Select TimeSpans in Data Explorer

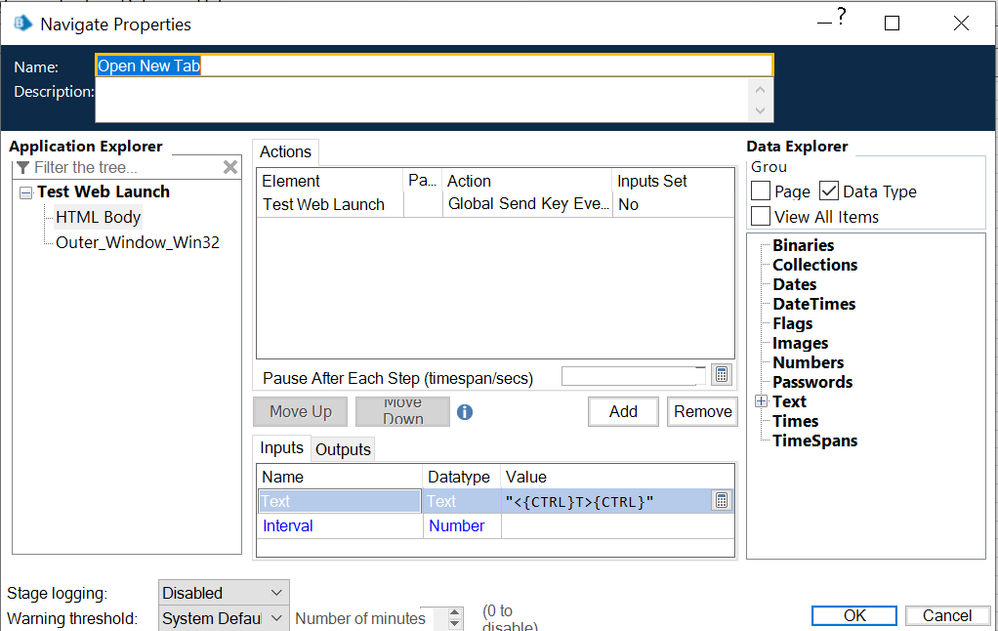coord(815,441)
